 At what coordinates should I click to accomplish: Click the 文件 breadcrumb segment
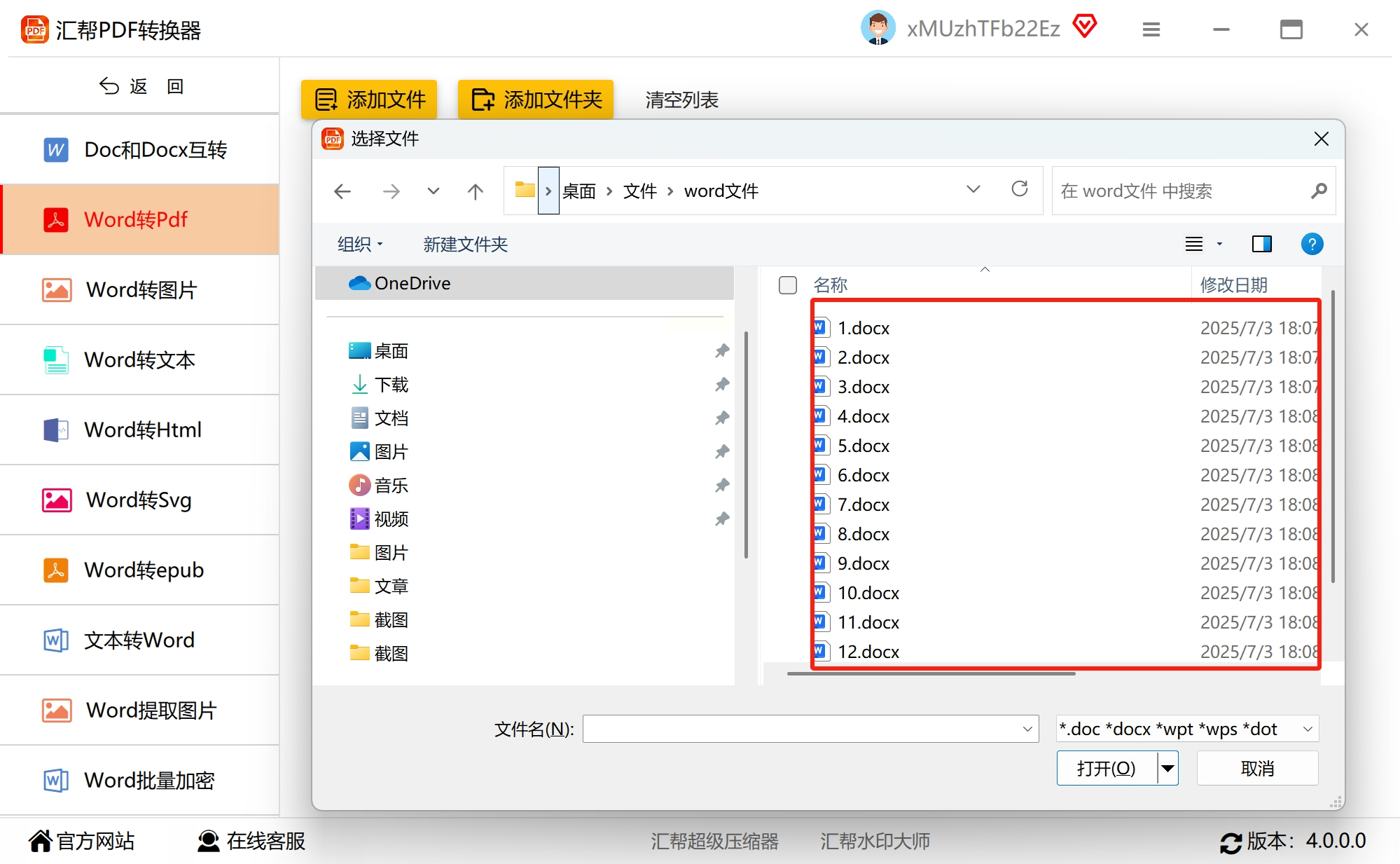tap(639, 191)
